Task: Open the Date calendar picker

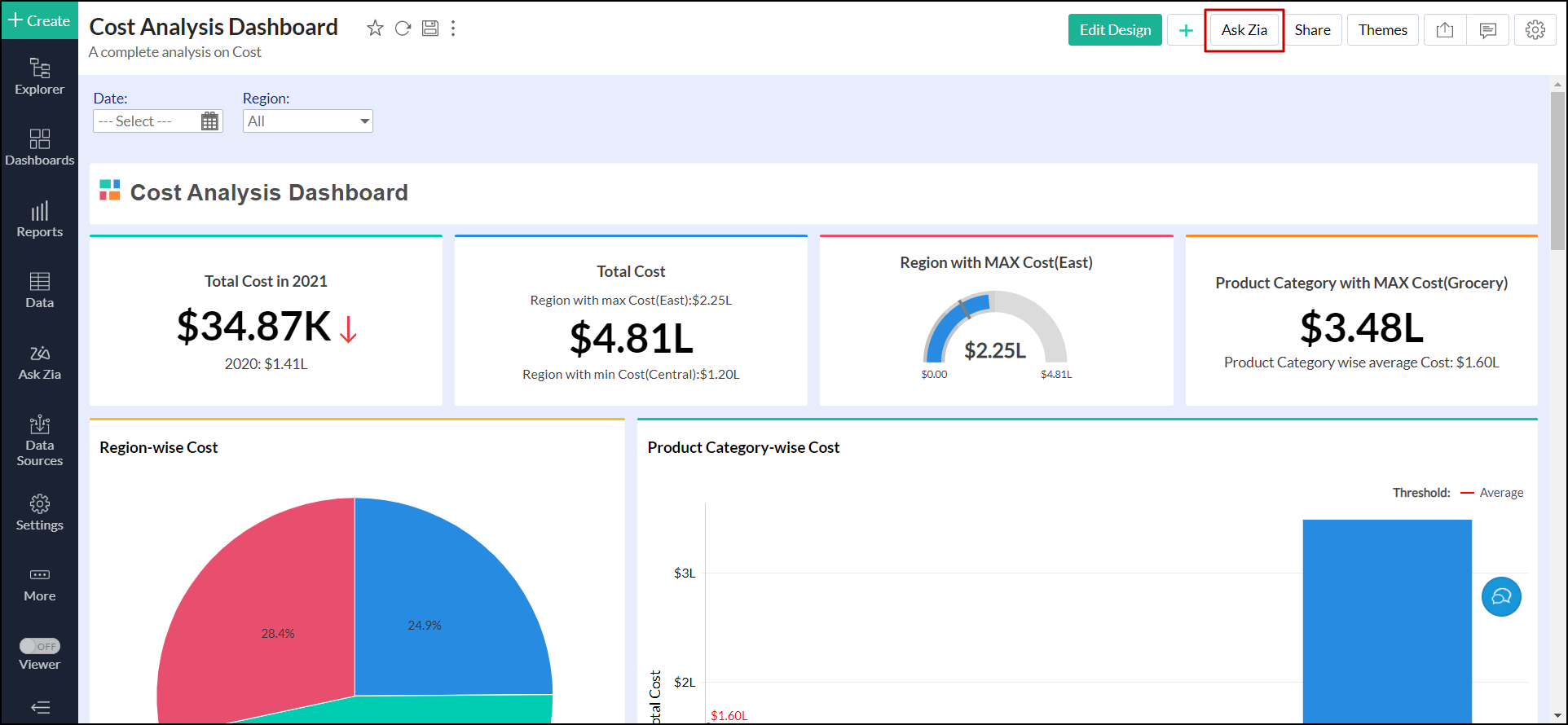Action: pyautogui.click(x=209, y=121)
